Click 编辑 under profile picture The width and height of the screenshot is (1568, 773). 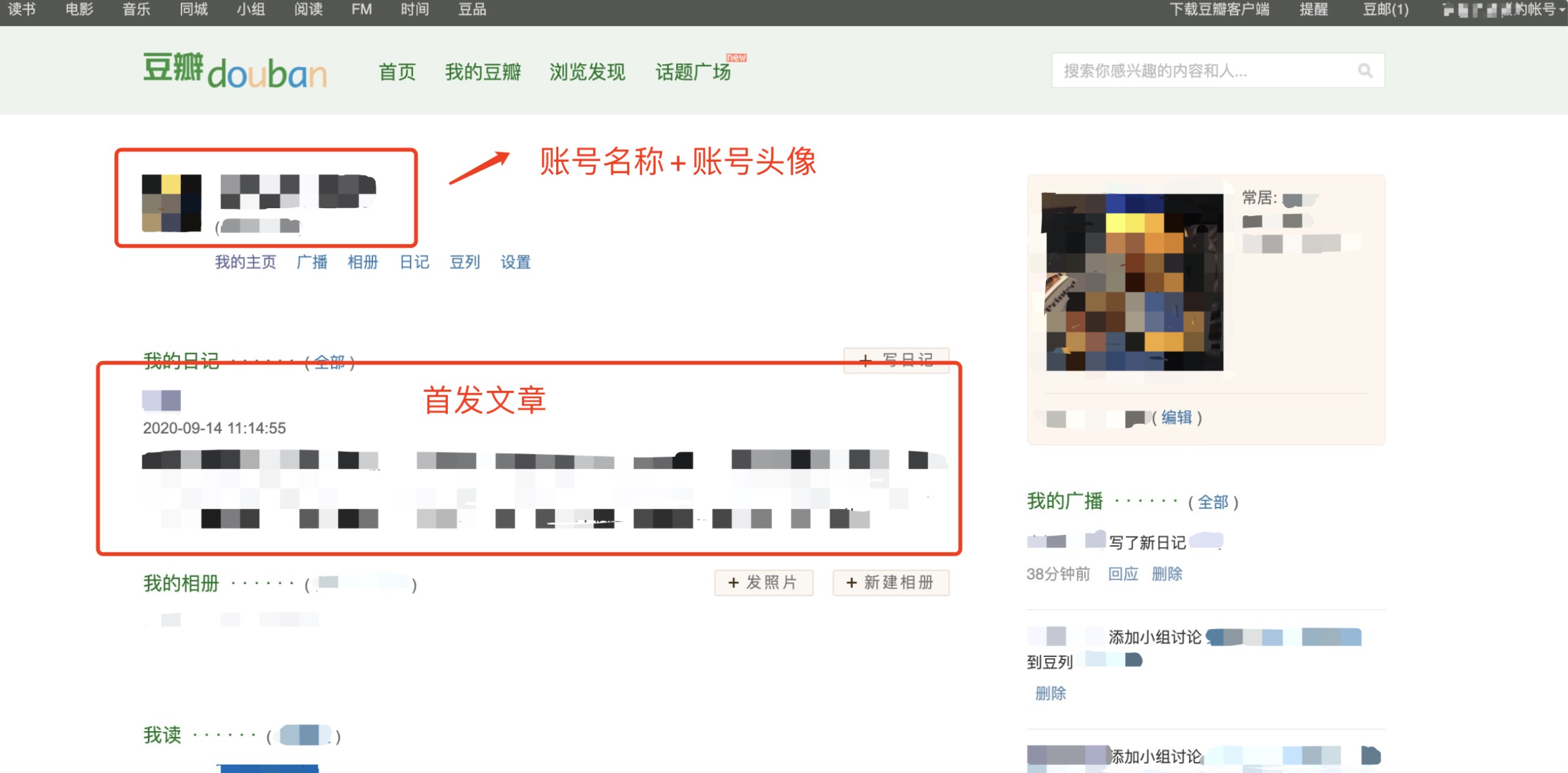click(x=1177, y=418)
